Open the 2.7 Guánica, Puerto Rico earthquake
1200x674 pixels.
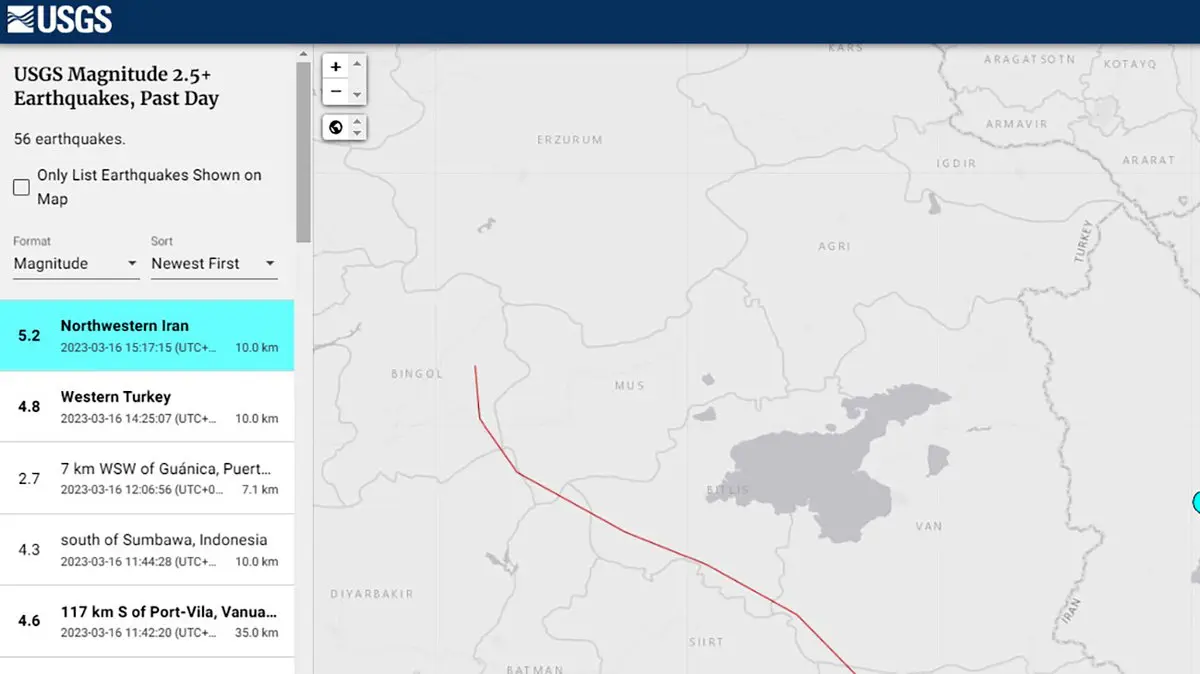click(x=147, y=478)
